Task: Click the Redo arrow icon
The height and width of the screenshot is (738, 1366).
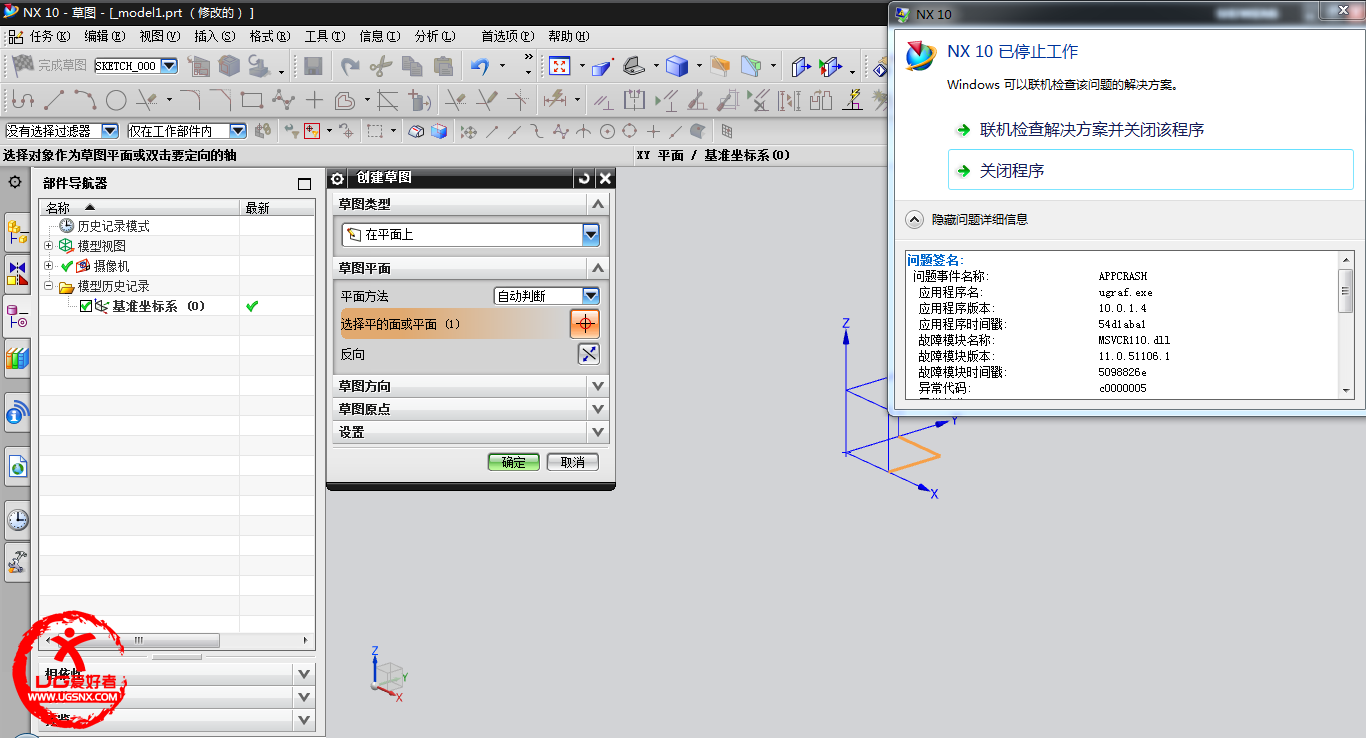Action: click(349, 67)
